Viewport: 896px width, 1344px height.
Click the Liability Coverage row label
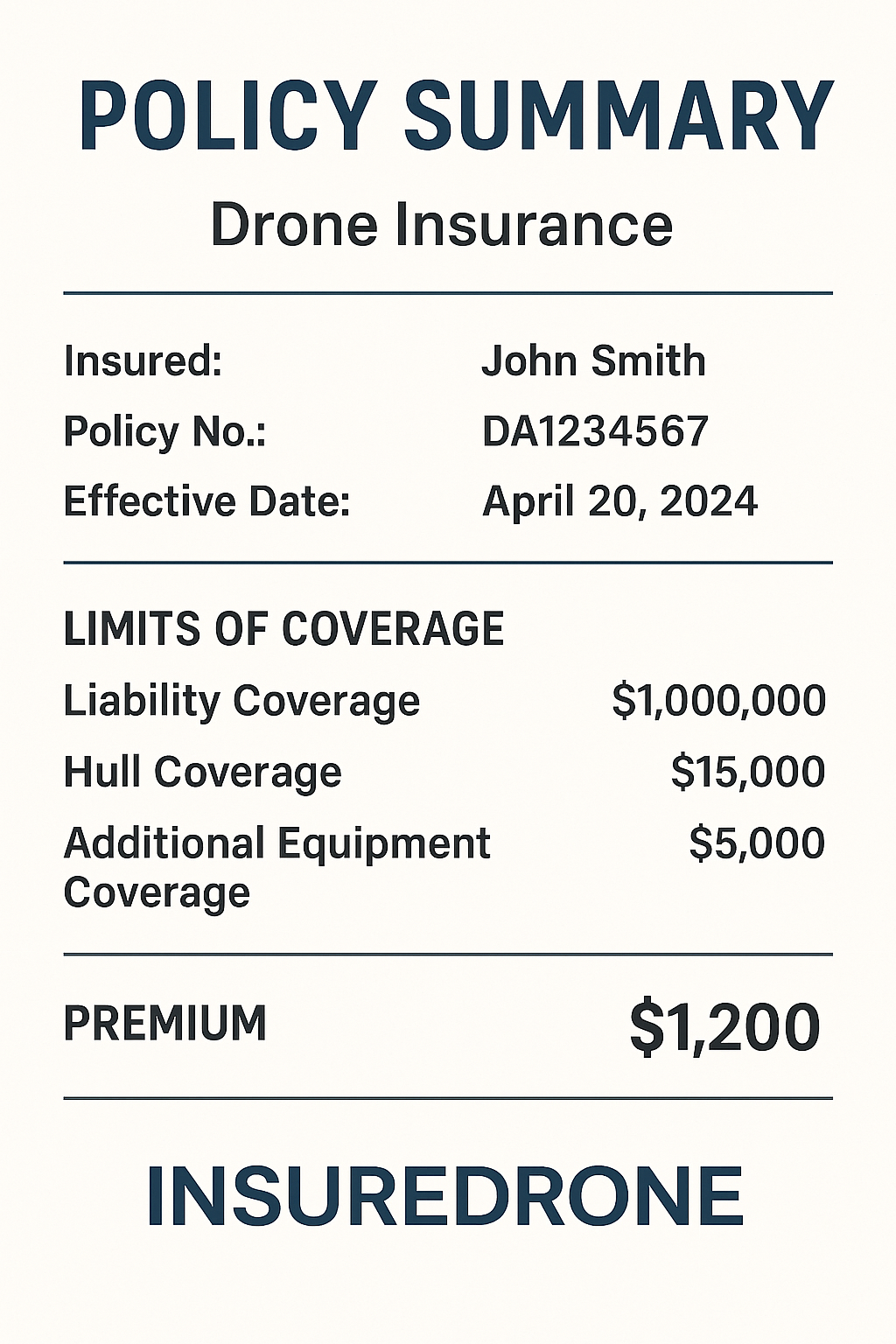(x=241, y=701)
